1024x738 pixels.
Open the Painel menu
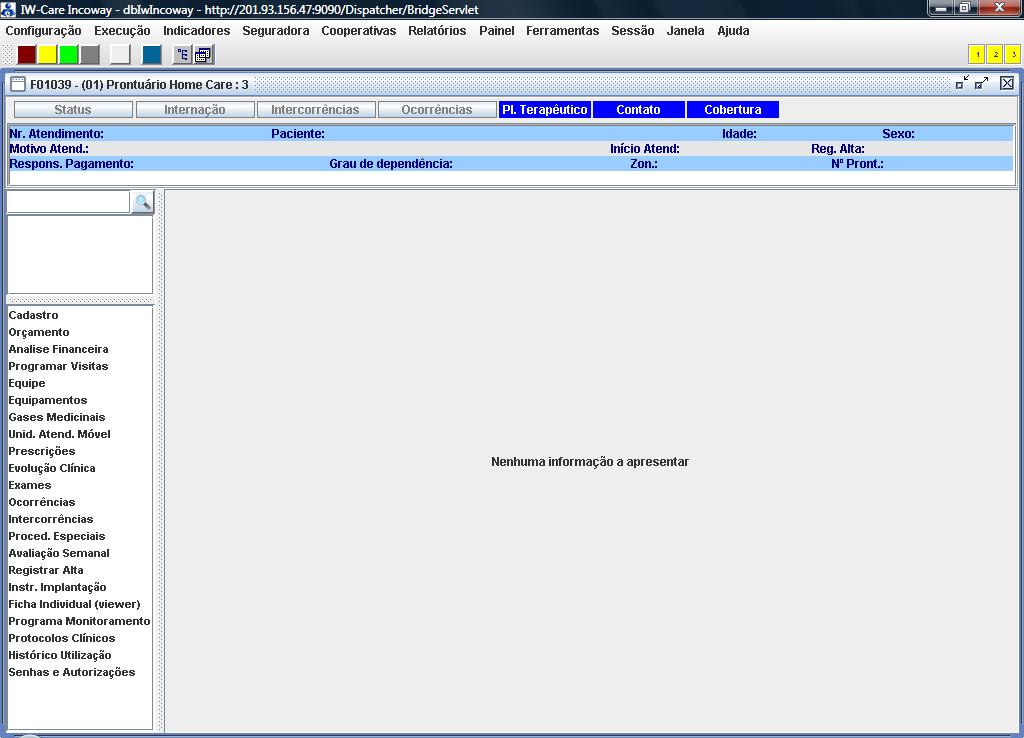pos(496,31)
